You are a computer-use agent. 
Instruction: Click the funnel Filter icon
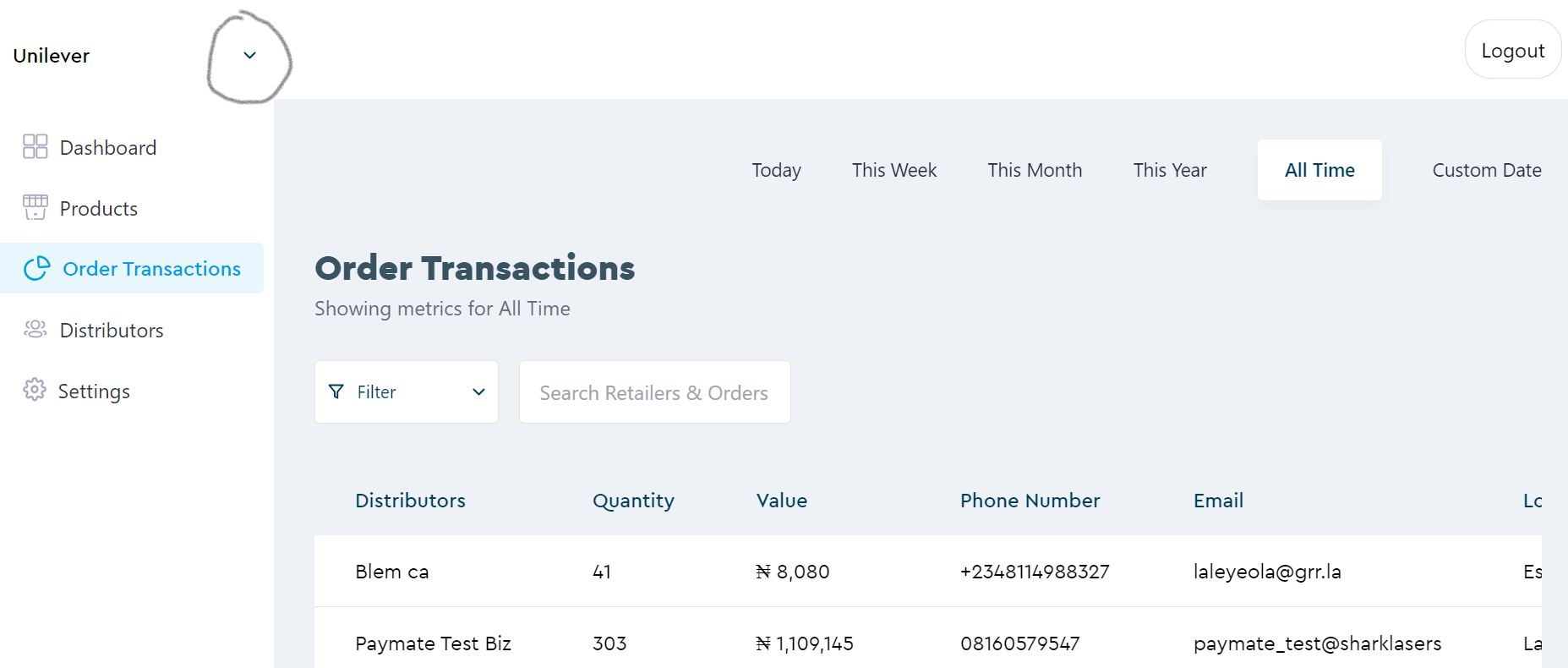[336, 391]
